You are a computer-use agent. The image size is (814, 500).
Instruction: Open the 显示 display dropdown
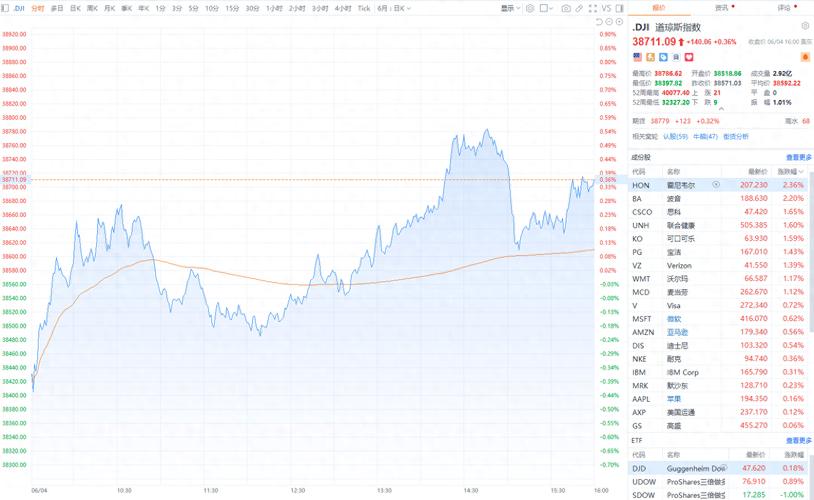[509, 8]
